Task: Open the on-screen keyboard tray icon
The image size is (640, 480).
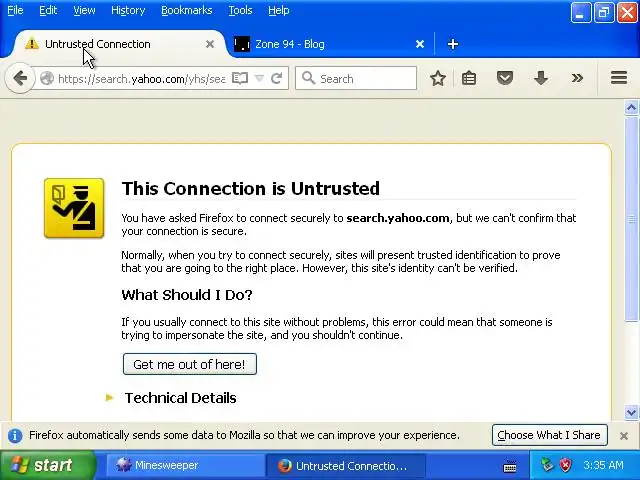Action: 510,466
